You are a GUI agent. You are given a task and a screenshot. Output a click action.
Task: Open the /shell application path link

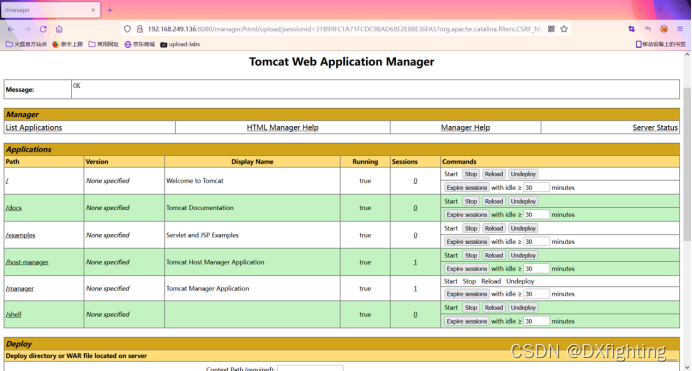point(13,315)
